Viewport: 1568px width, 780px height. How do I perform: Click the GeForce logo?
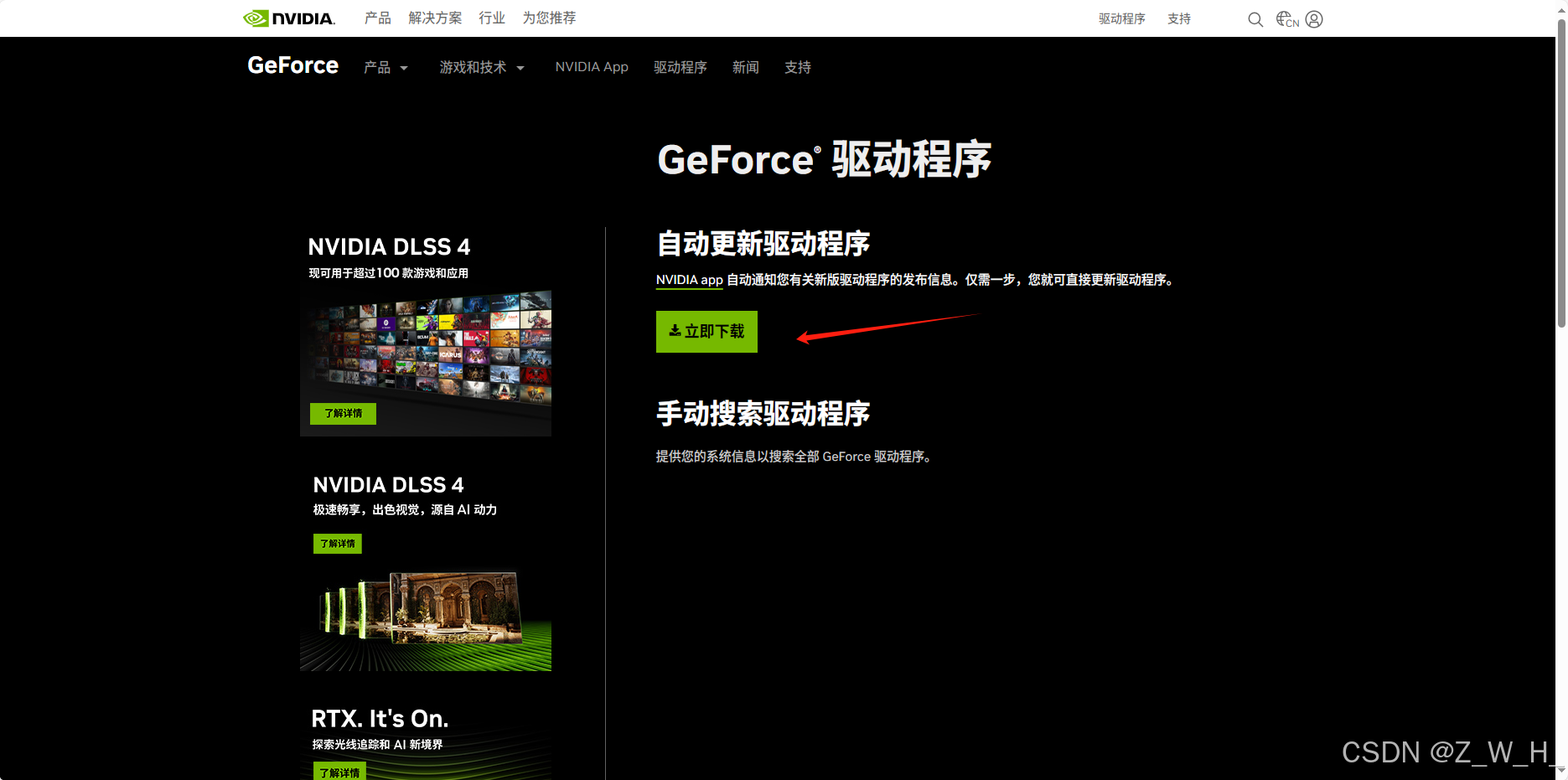coord(292,65)
